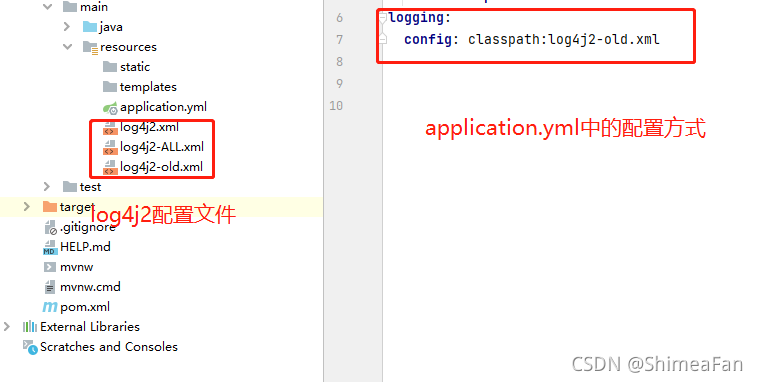The width and height of the screenshot is (758, 382).
Task: Select the static folder
Action: coord(135,67)
